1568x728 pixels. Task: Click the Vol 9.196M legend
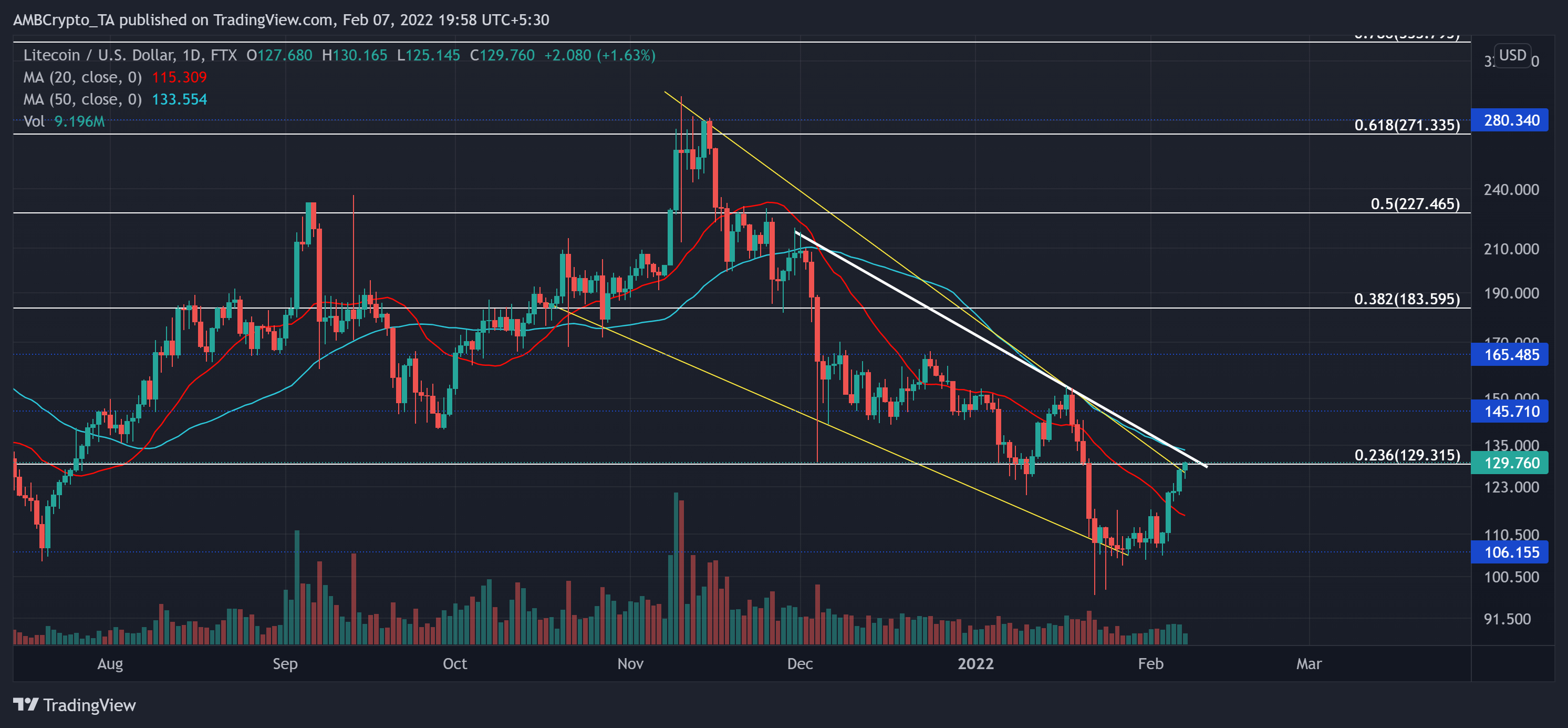point(64,121)
